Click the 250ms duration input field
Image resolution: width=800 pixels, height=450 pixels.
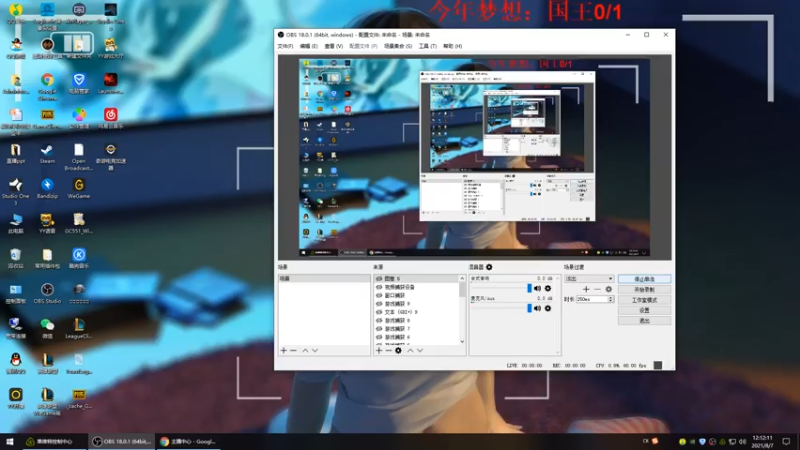(592, 299)
